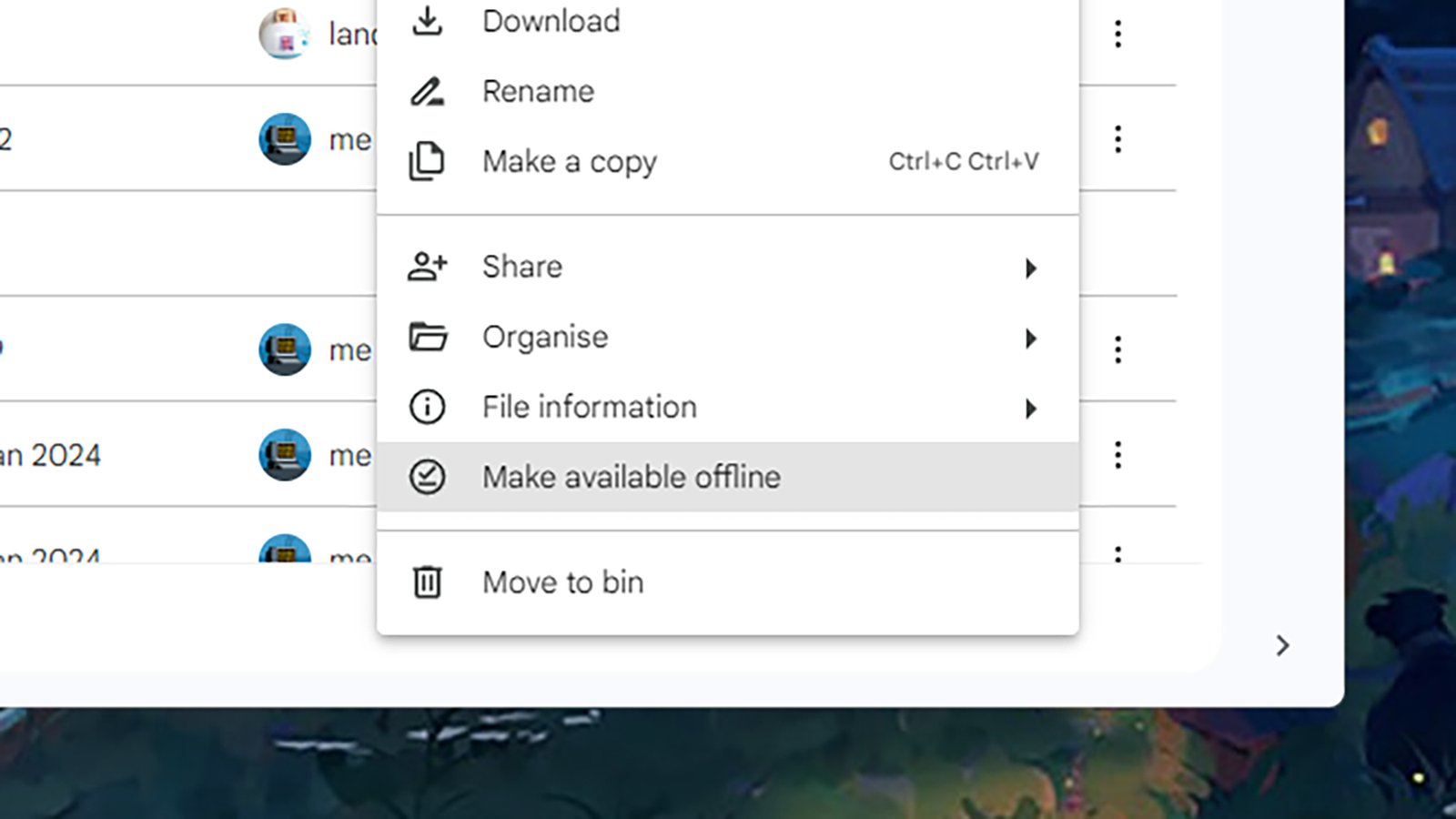1456x819 pixels.
Task: Pick Make a copy from menu
Action: [728, 161]
